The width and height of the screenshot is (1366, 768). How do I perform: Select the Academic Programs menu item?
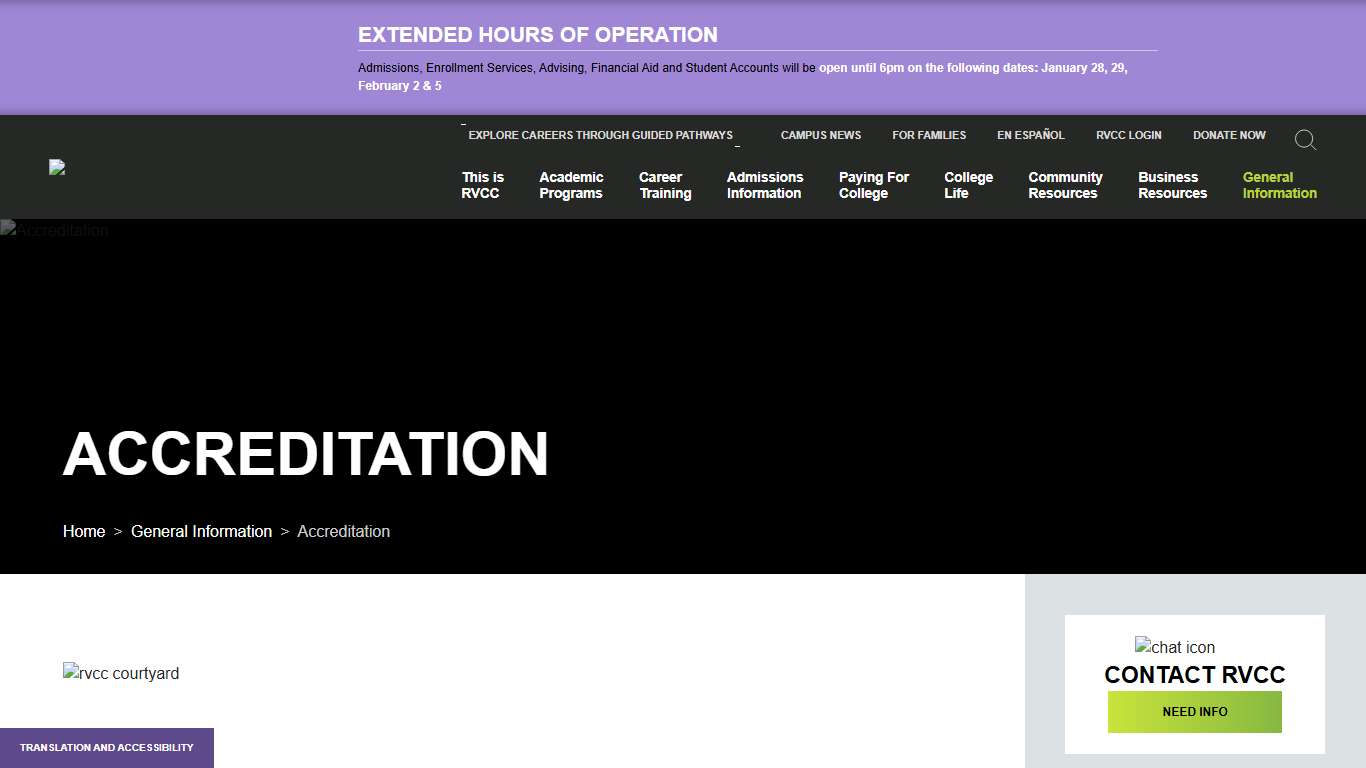[570, 185]
